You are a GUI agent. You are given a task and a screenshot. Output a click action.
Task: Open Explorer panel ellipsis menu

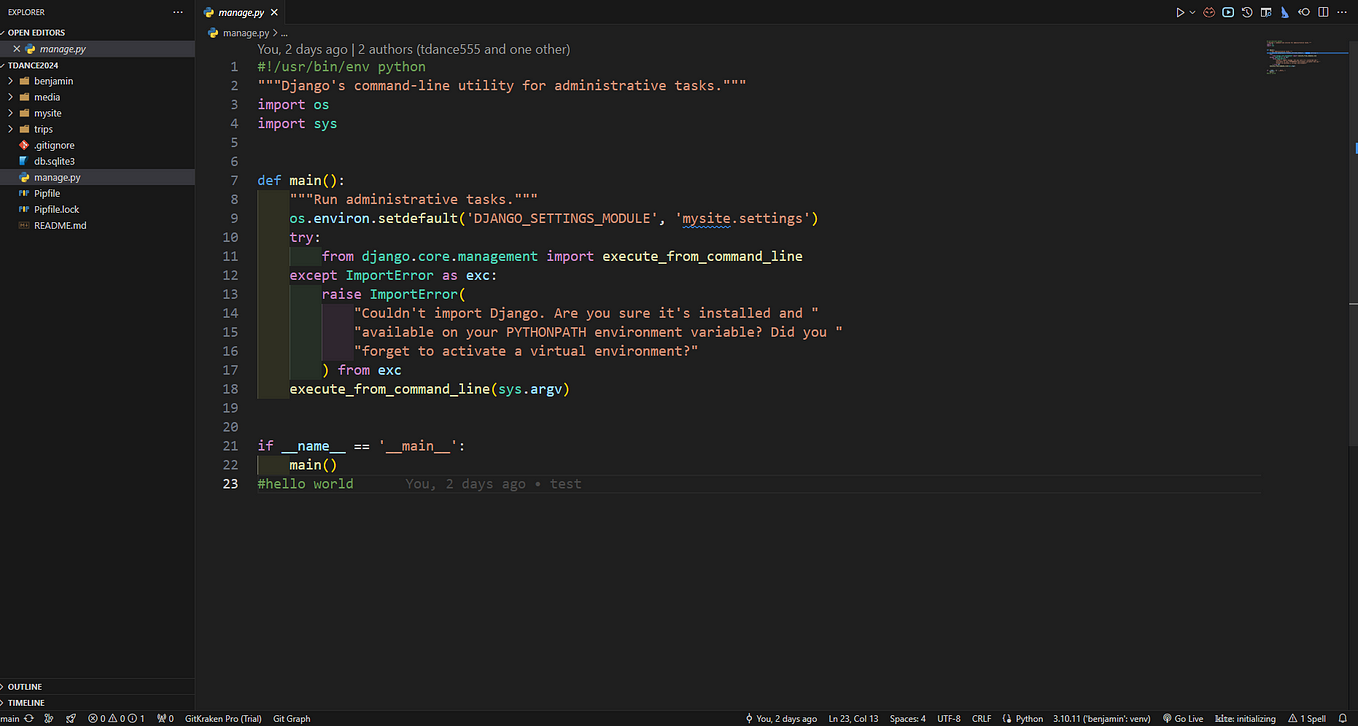click(178, 12)
